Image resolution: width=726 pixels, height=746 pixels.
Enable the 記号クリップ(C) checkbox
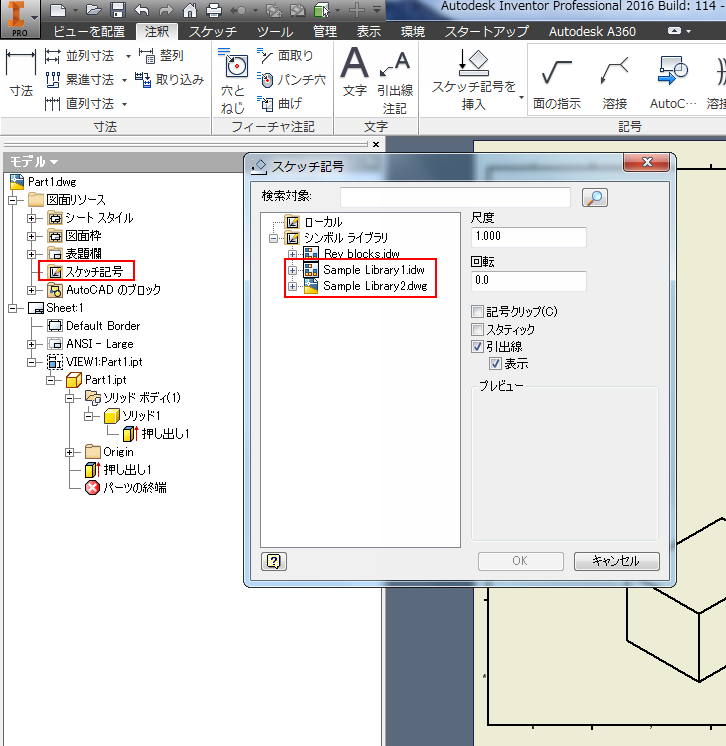tap(477, 312)
